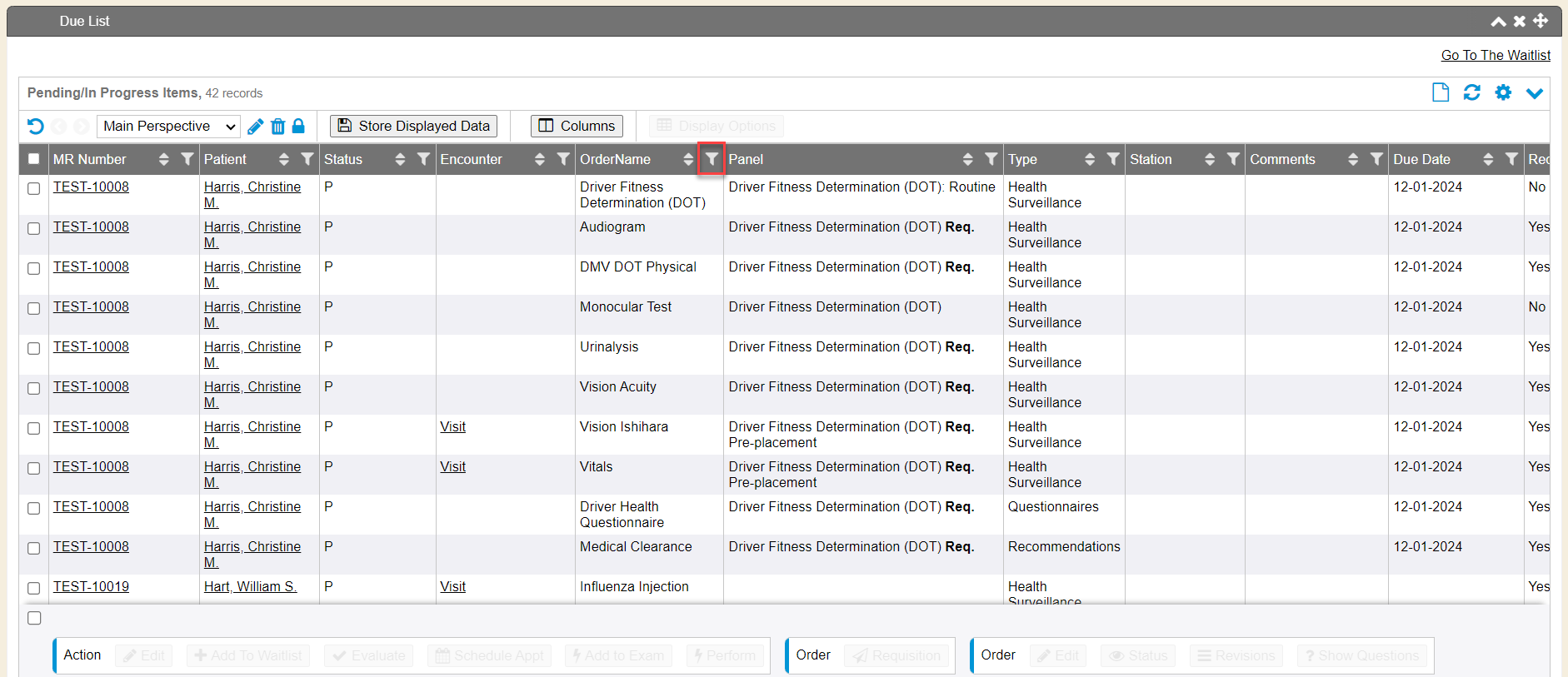Click the lock perspective icon

click(x=298, y=126)
